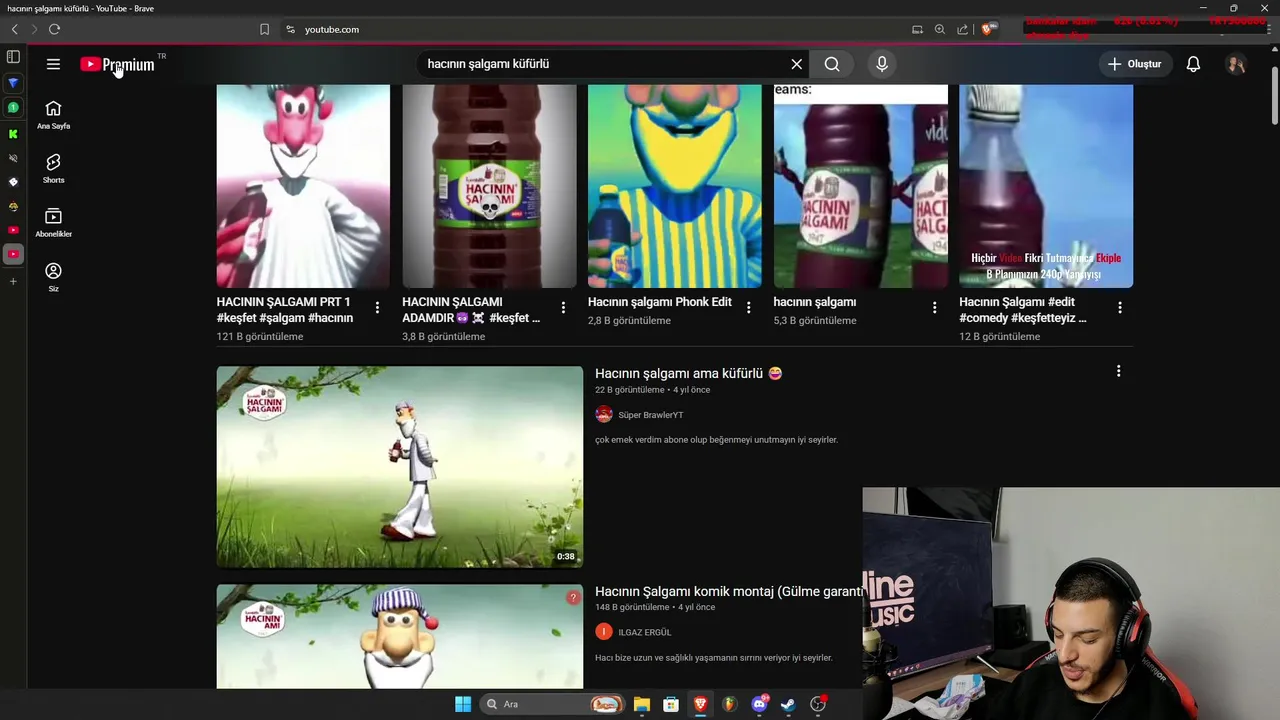
Task: Open the Kick pinned tab
Action: (13, 133)
